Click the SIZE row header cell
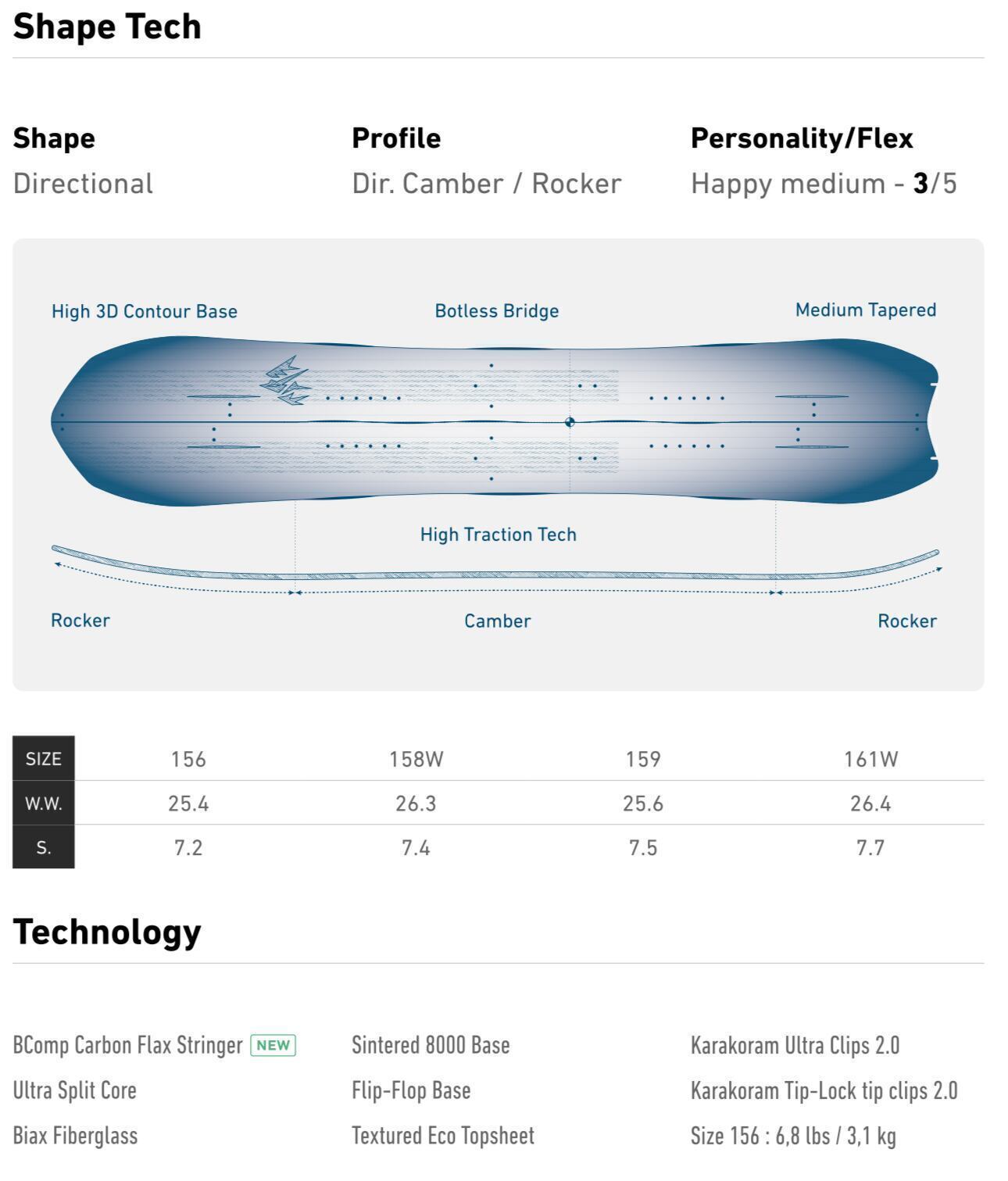 tap(44, 759)
